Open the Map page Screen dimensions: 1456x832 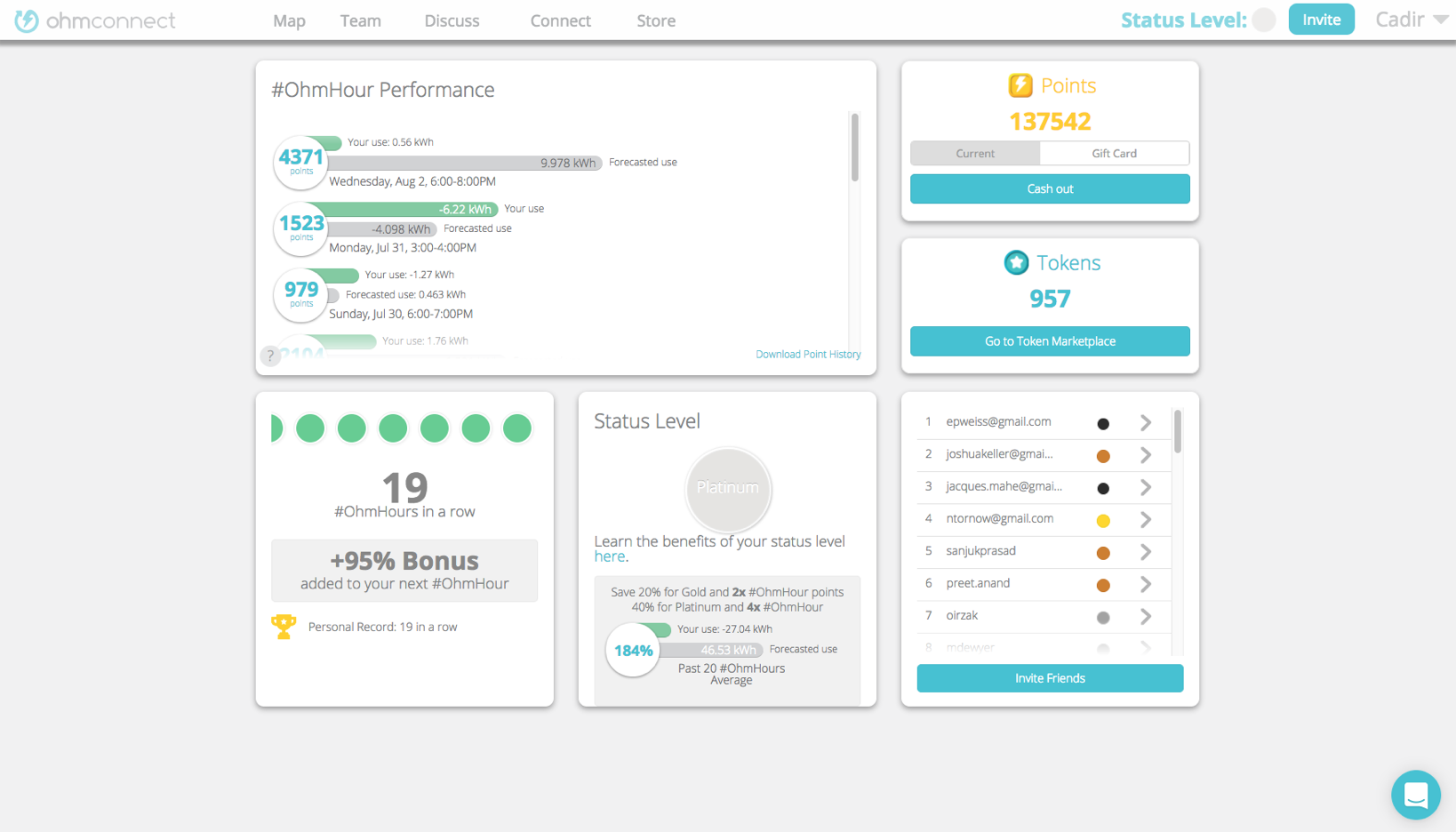click(289, 20)
